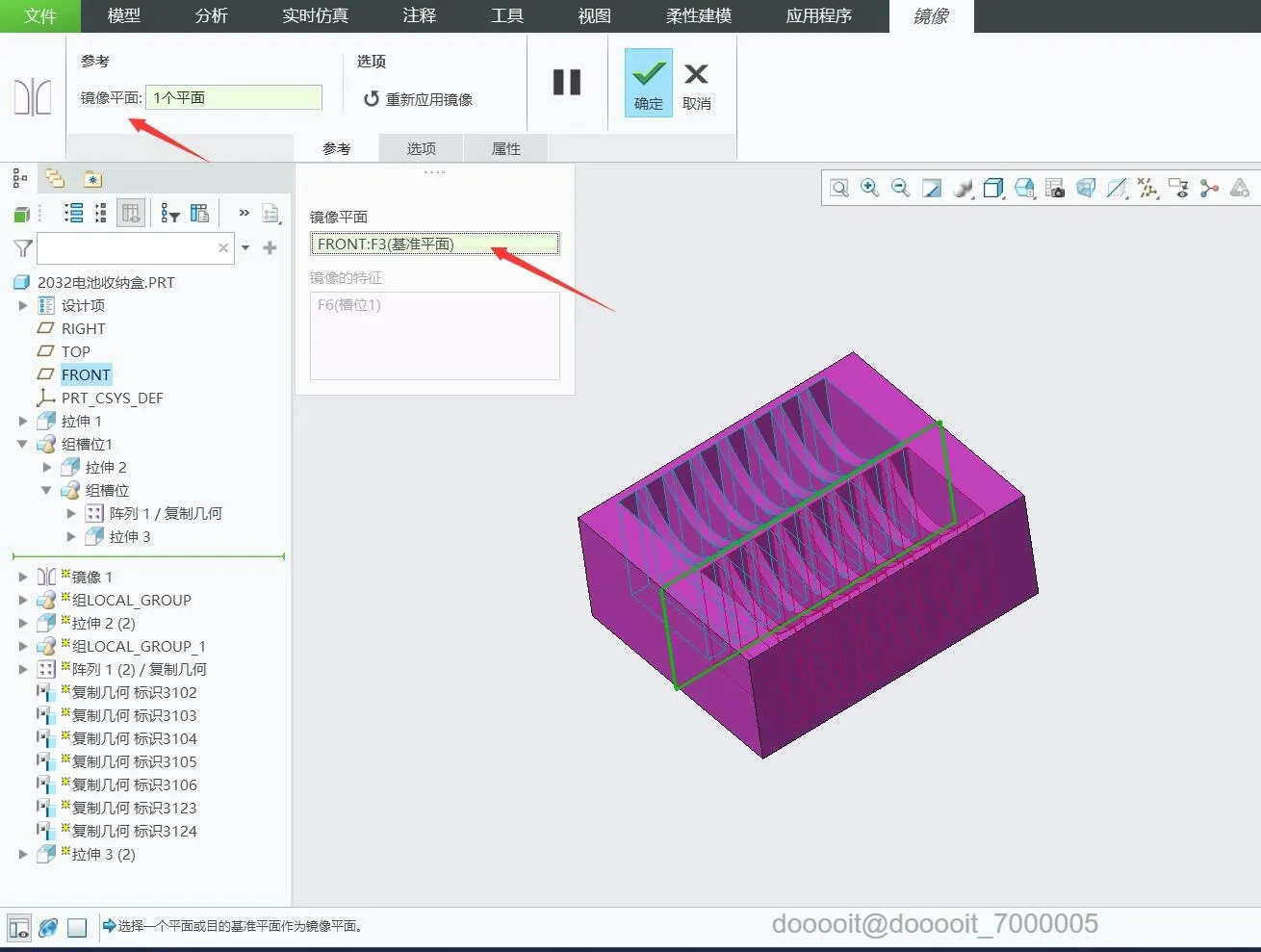This screenshot has height=952, width=1261.
Task: Click F6(槽位1) in mirrored features list
Action: 349,305
